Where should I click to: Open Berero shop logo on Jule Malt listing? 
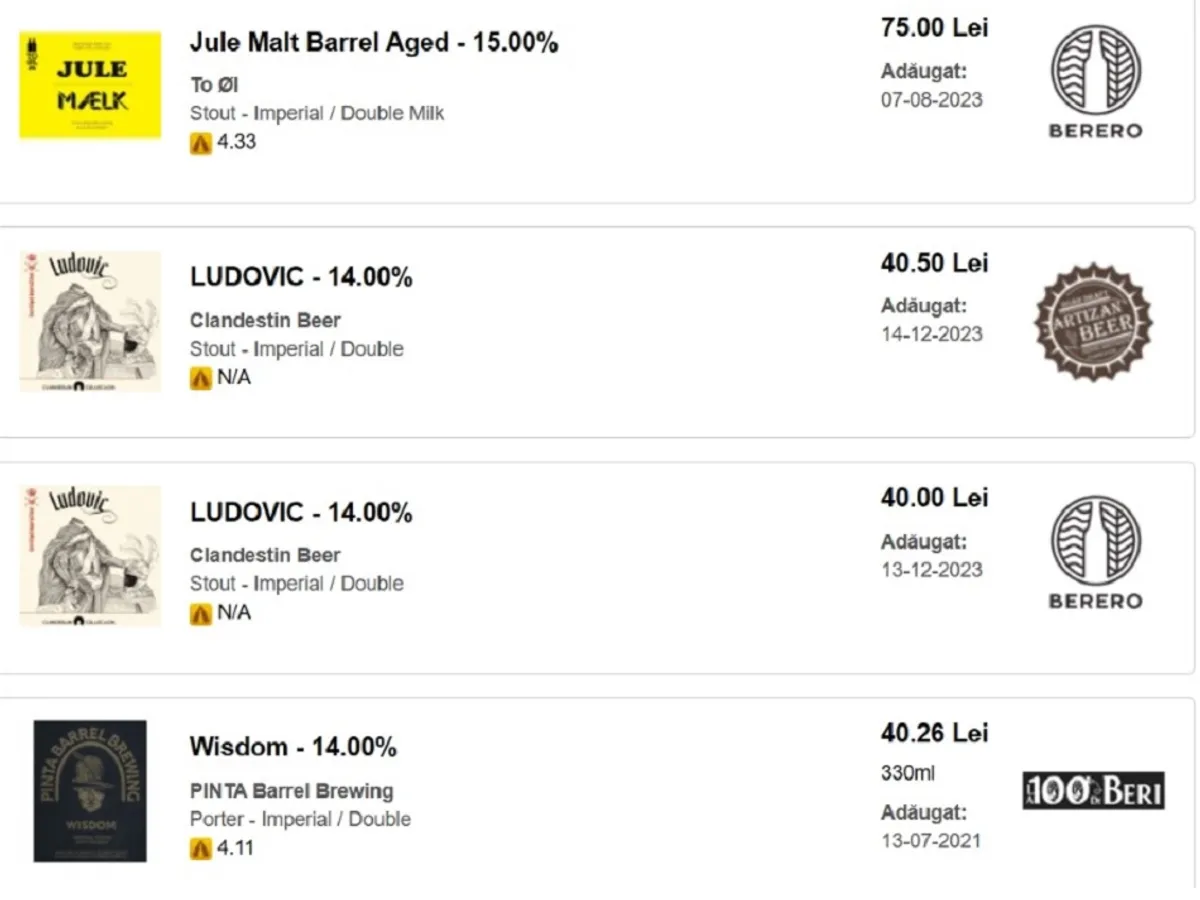1095,82
